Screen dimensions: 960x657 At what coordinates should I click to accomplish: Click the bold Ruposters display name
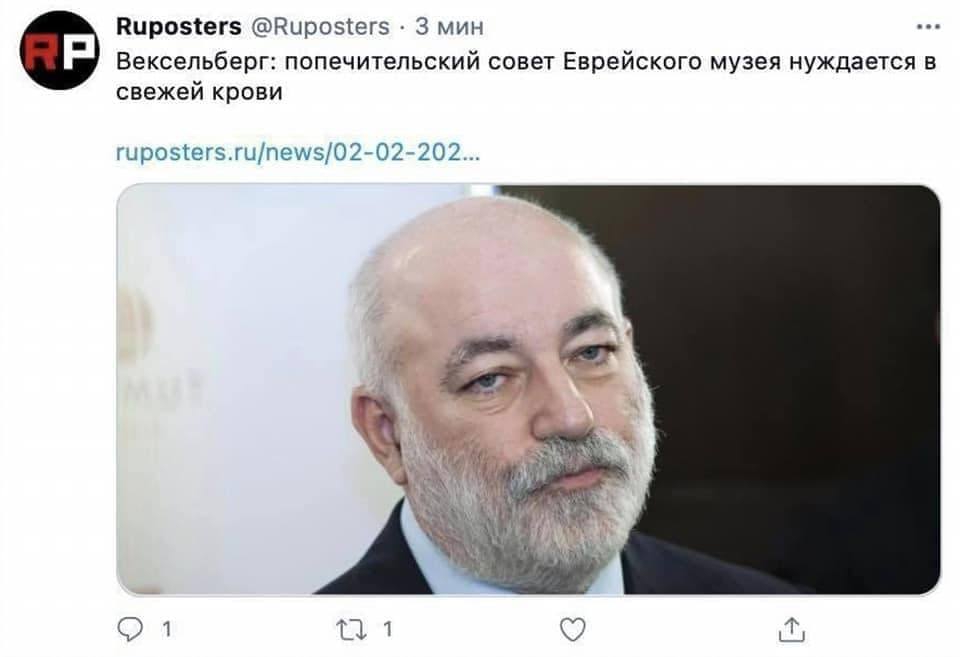(179, 26)
